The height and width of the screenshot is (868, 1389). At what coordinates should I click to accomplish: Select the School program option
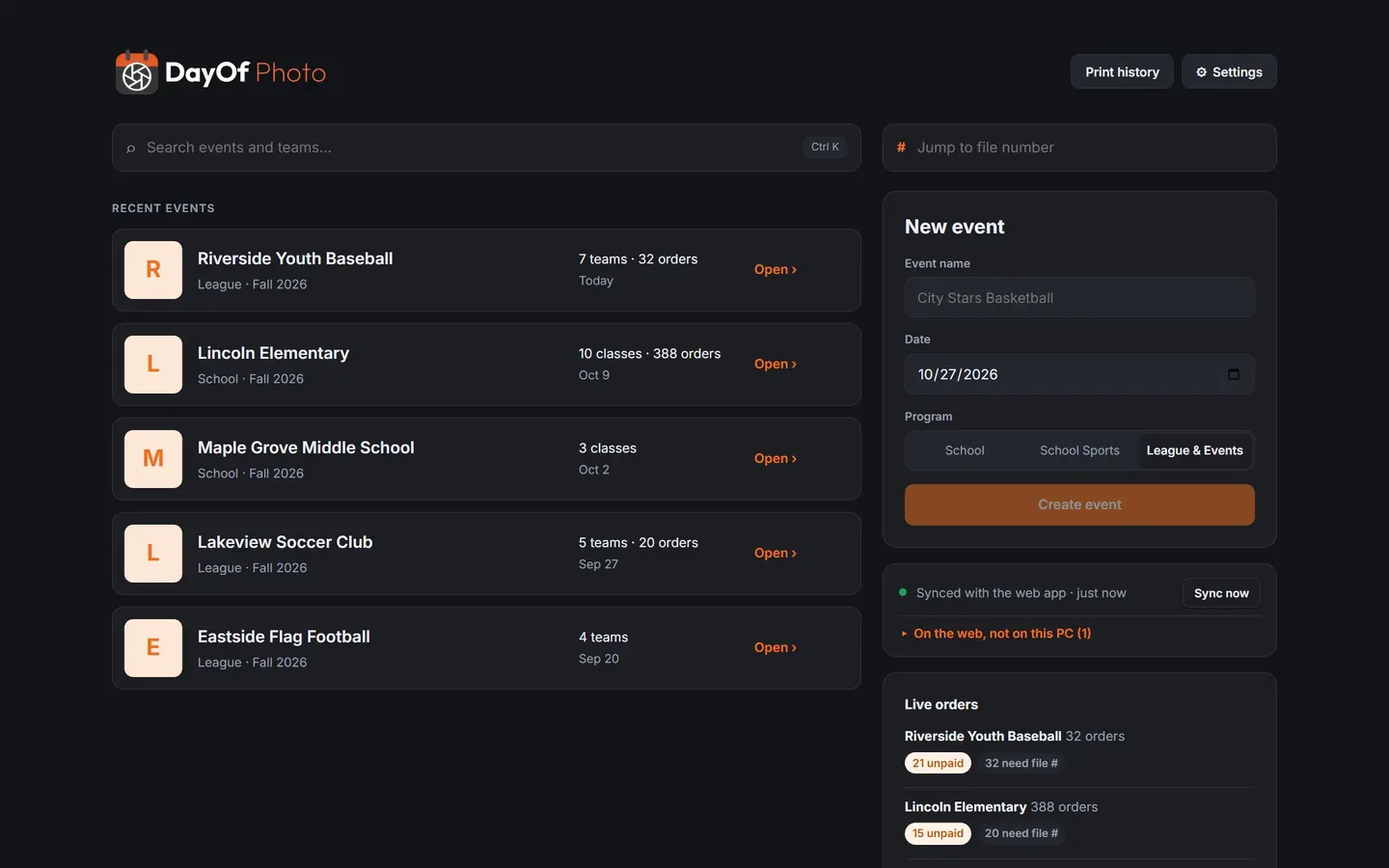pyautogui.click(x=965, y=450)
